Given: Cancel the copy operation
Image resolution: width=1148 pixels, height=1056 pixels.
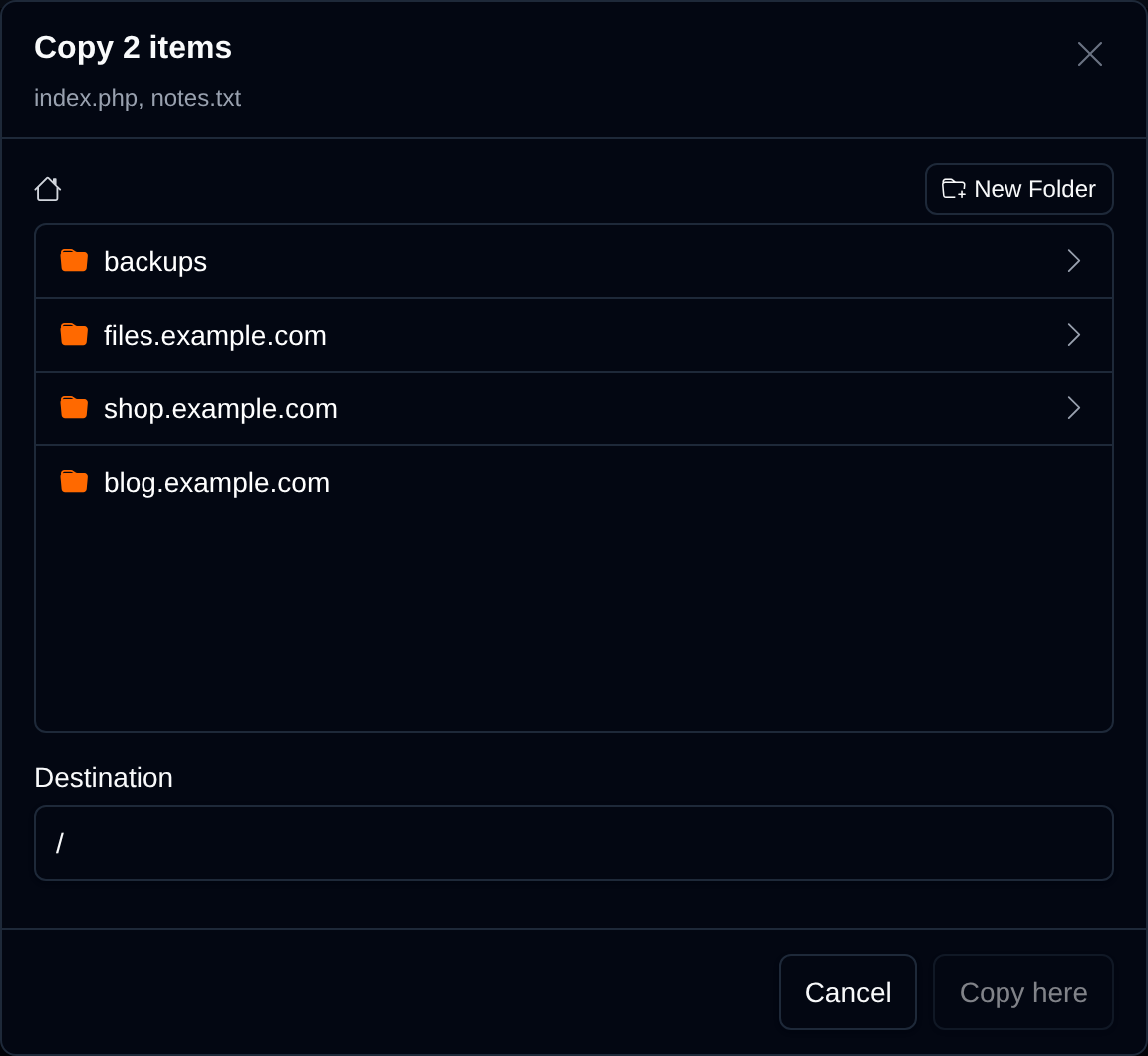Looking at the screenshot, I should 848,992.
